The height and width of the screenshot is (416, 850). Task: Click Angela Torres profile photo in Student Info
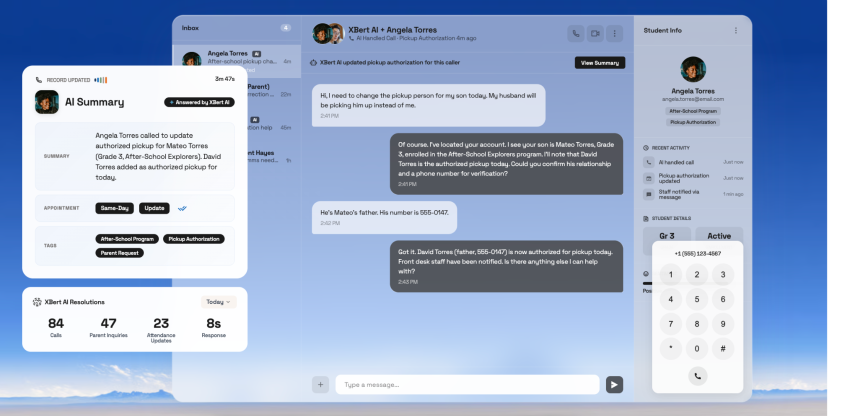693,69
